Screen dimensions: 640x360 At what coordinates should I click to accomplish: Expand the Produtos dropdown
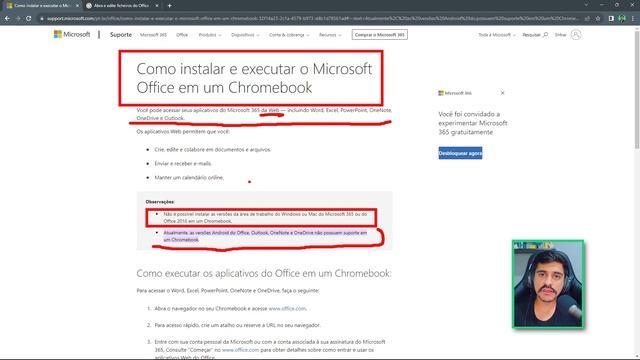click(x=210, y=35)
